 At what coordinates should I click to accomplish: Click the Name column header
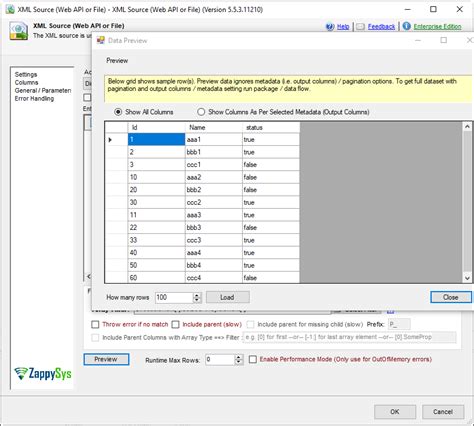(x=214, y=128)
